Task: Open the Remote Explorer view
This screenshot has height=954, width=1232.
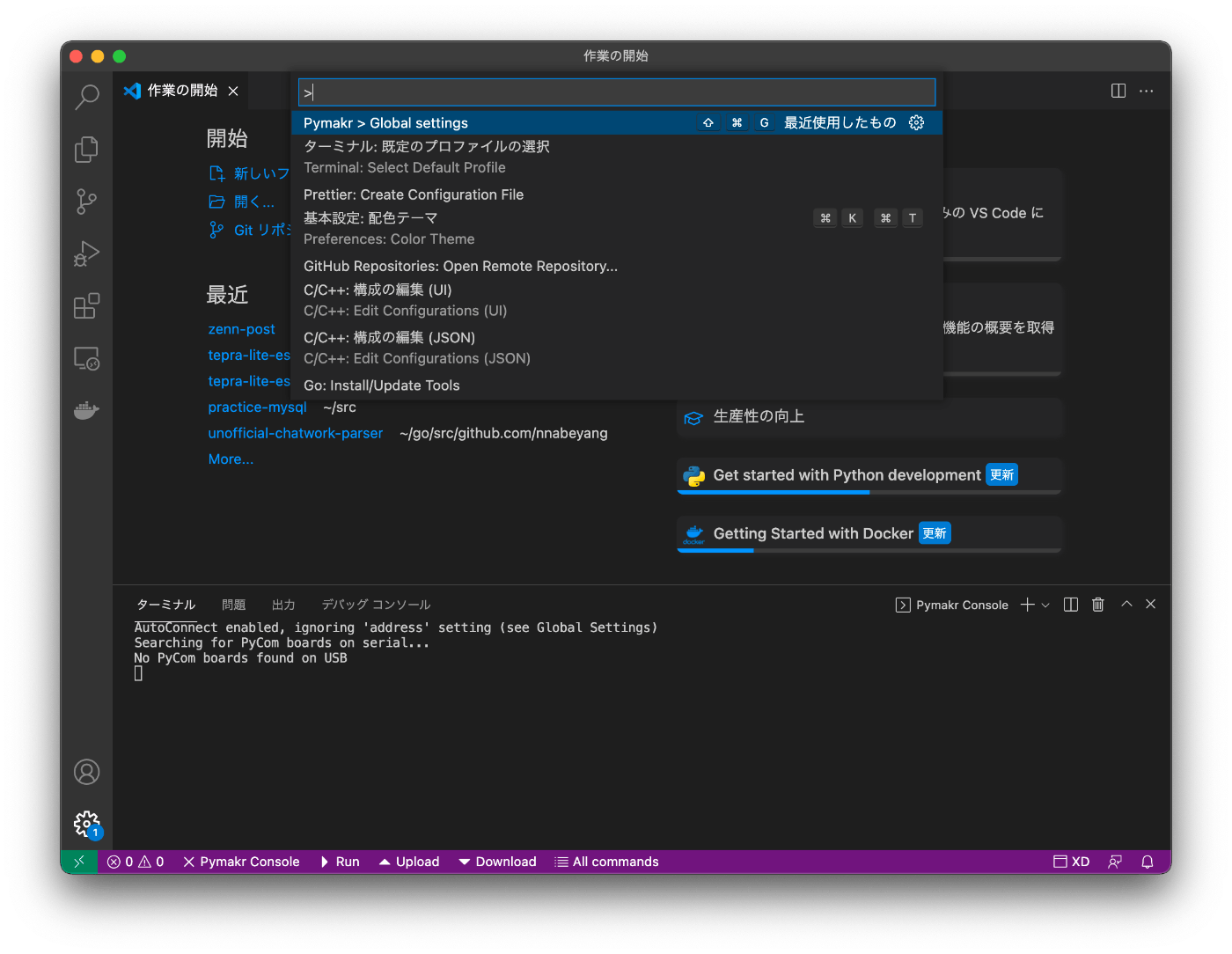Action: point(86,358)
